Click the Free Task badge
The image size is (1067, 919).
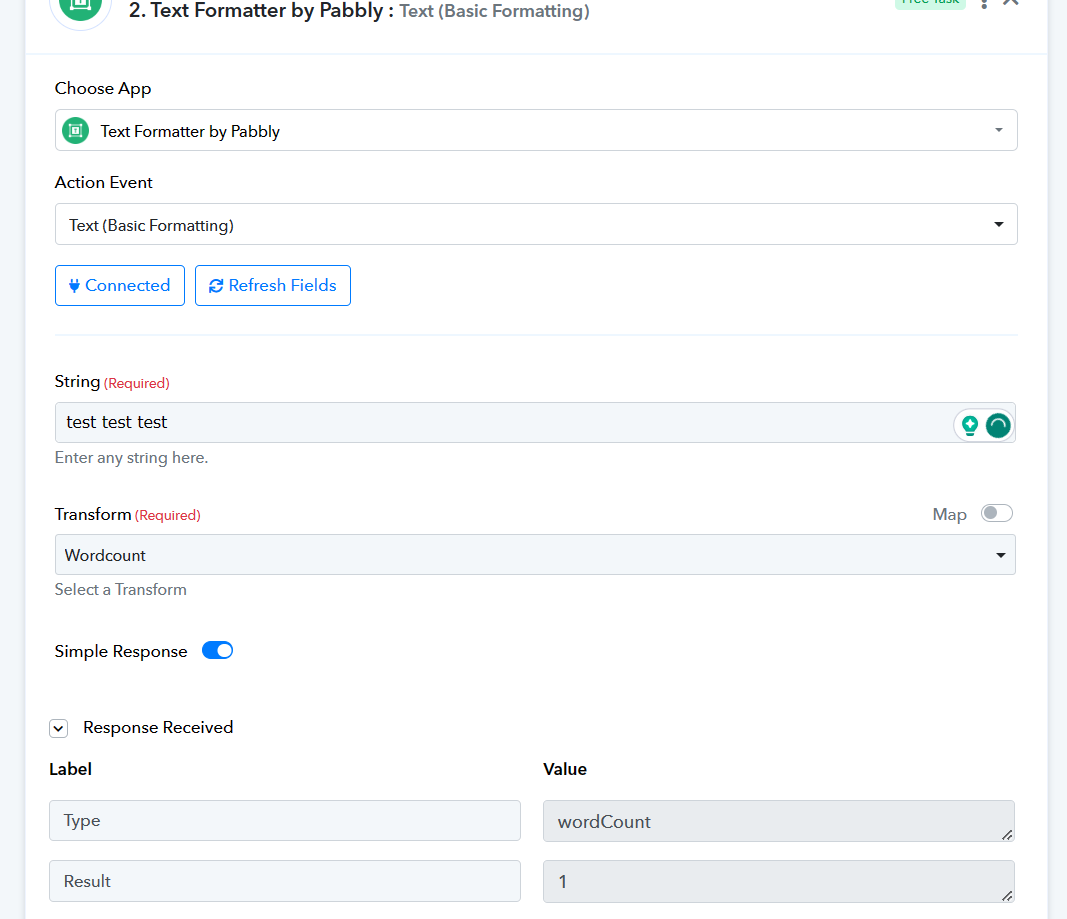930,3
